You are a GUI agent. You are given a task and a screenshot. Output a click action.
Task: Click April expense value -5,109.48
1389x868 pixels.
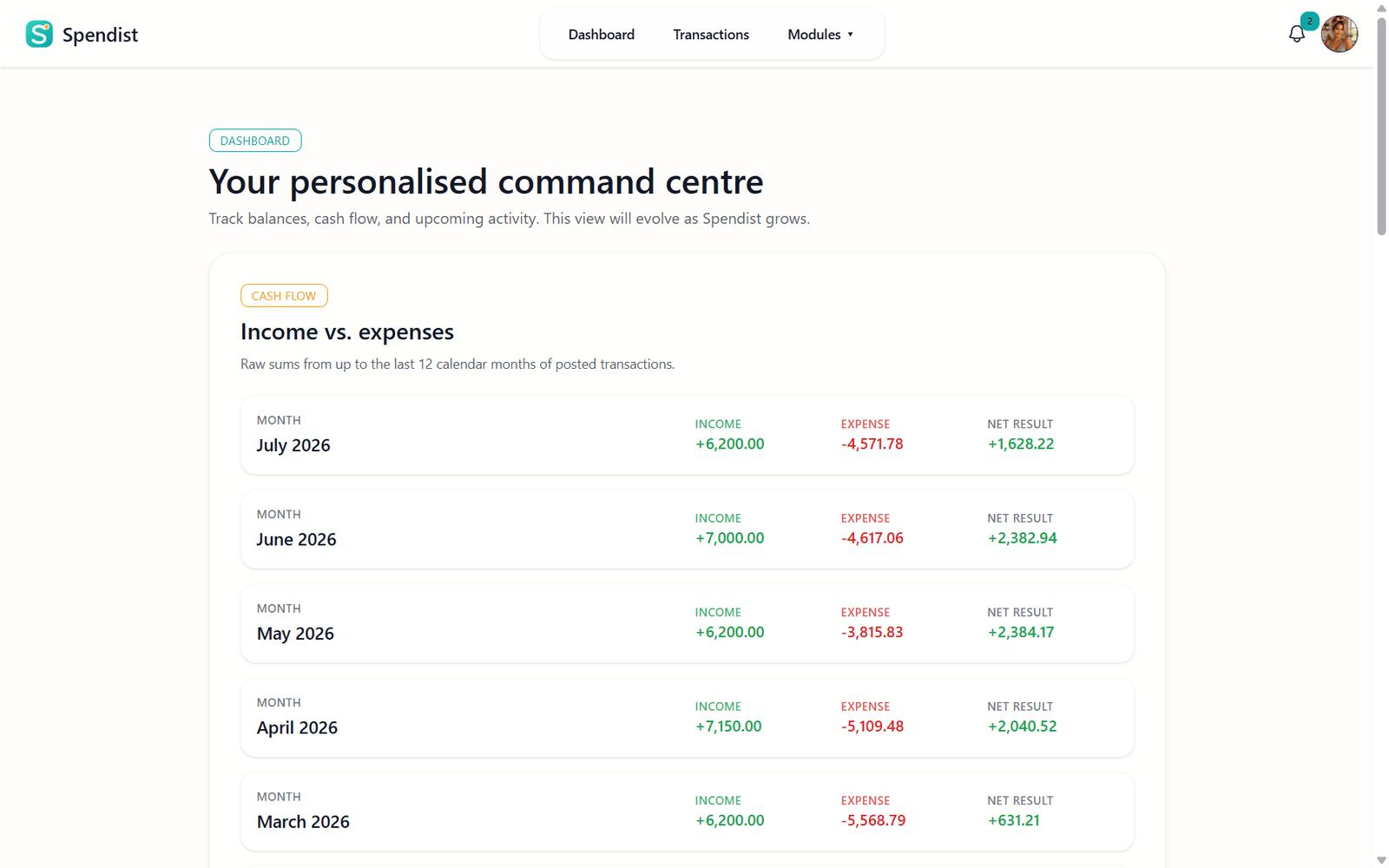[872, 727]
